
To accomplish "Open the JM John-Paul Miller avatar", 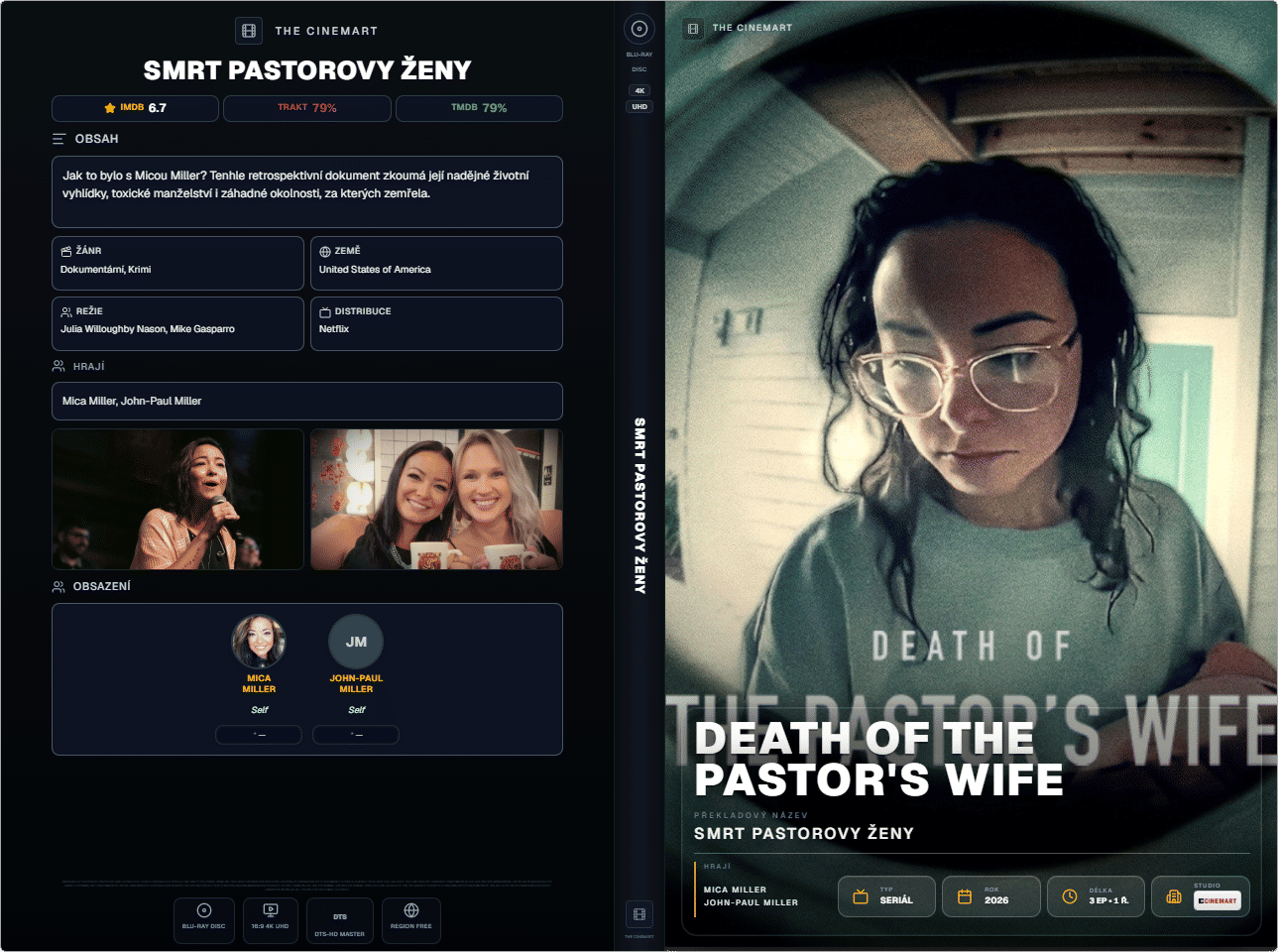I will [356, 642].
